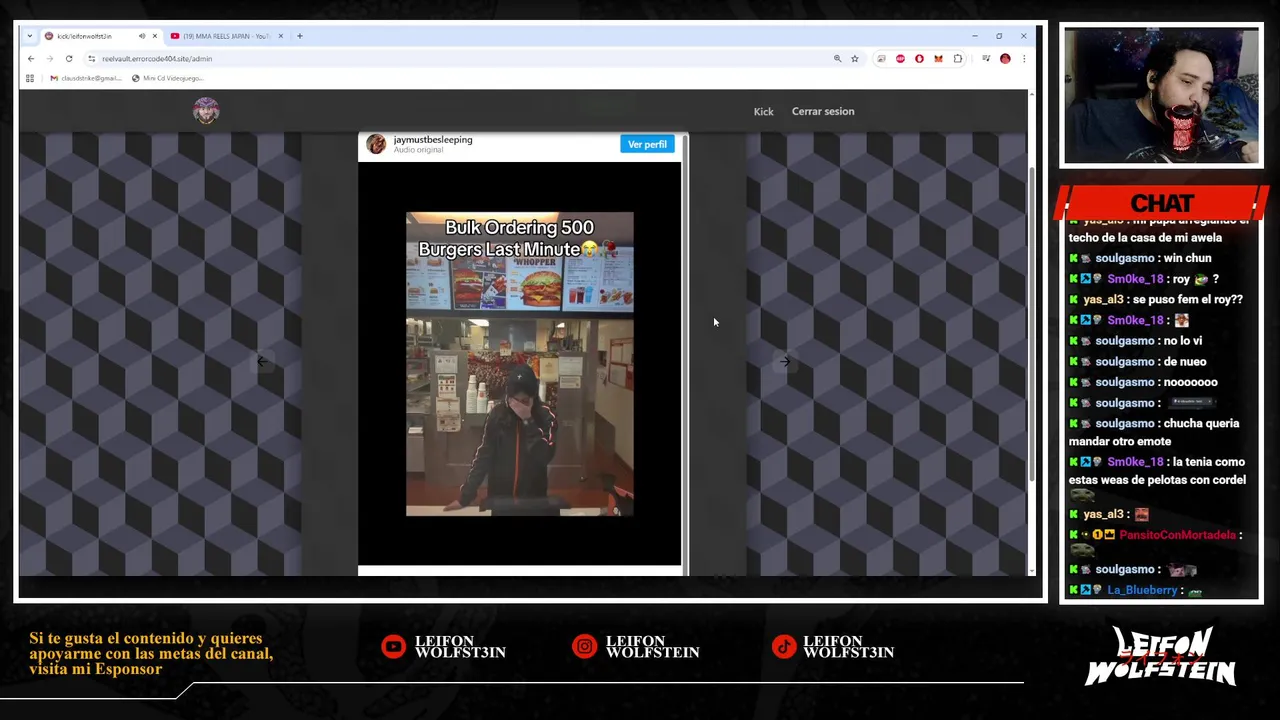Screen dimensions: 1280x720
Task: Open the Adblock Plus extension icon
Action: (900, 59)
